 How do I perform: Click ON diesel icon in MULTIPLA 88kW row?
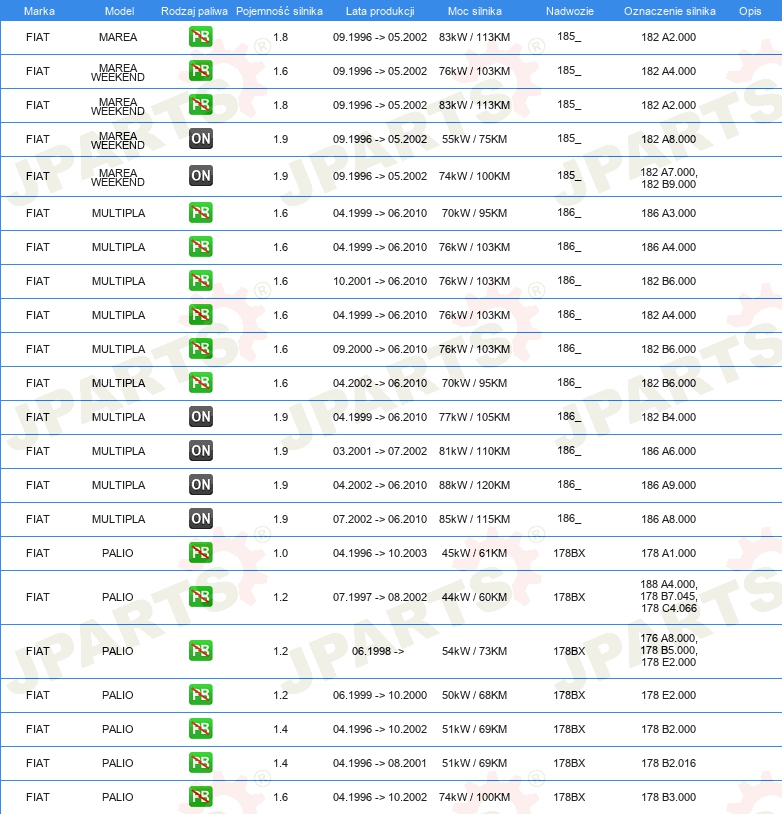[x=200, y=485]
